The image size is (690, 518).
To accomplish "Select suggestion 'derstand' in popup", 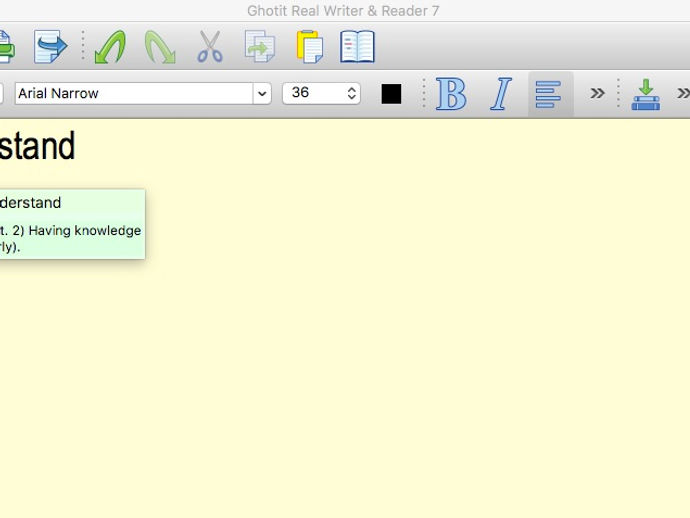I will 30,203.
